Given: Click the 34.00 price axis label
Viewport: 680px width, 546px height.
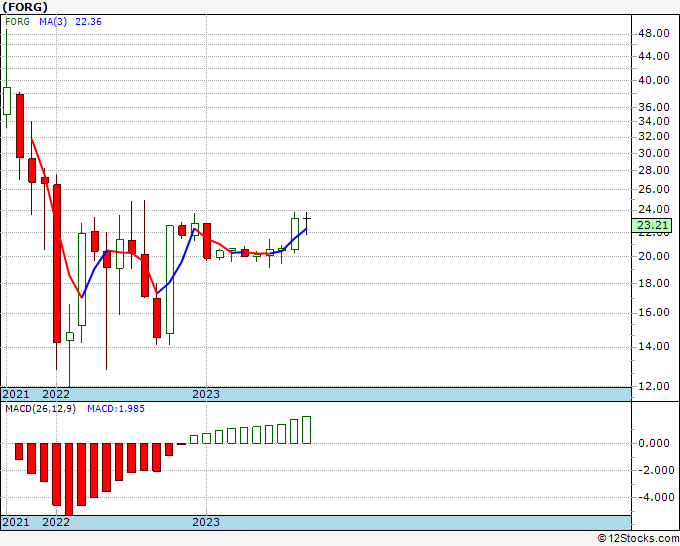Looking at the screenshot, I should tap(654, 121).
